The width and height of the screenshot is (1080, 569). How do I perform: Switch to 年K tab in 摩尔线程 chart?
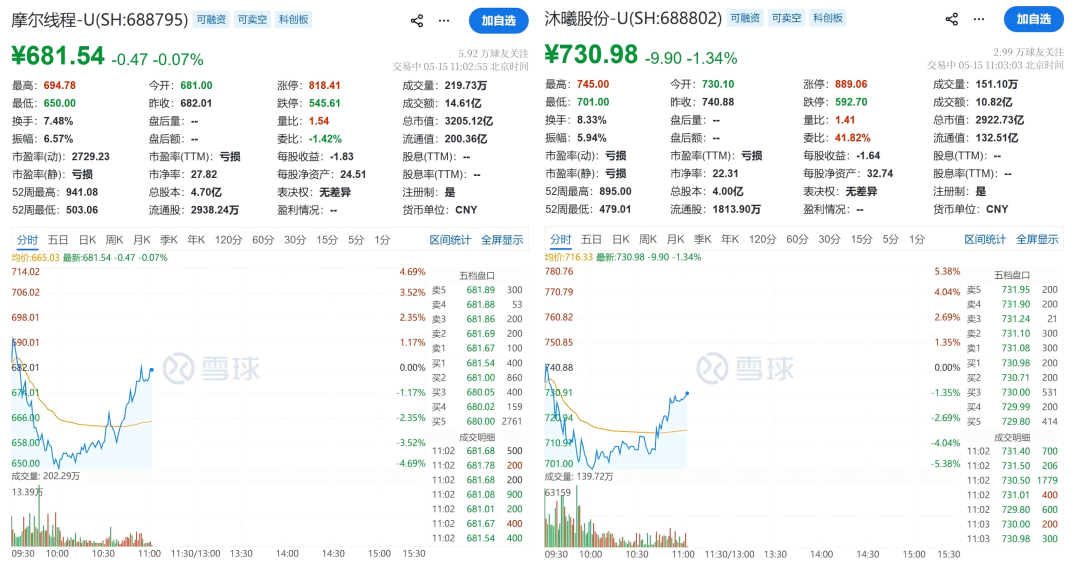[x=196, y=240]
